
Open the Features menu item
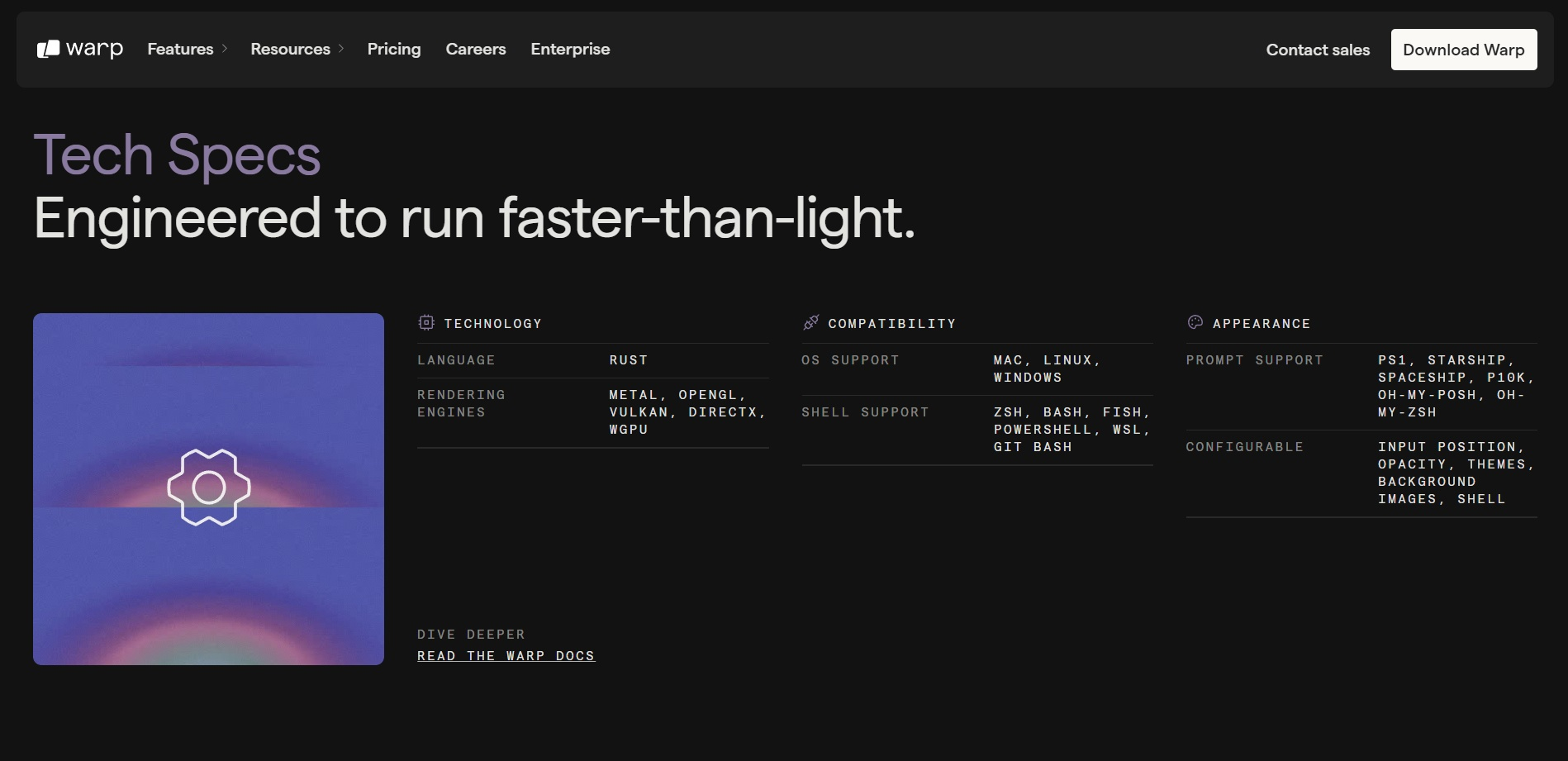coord(180,49)
